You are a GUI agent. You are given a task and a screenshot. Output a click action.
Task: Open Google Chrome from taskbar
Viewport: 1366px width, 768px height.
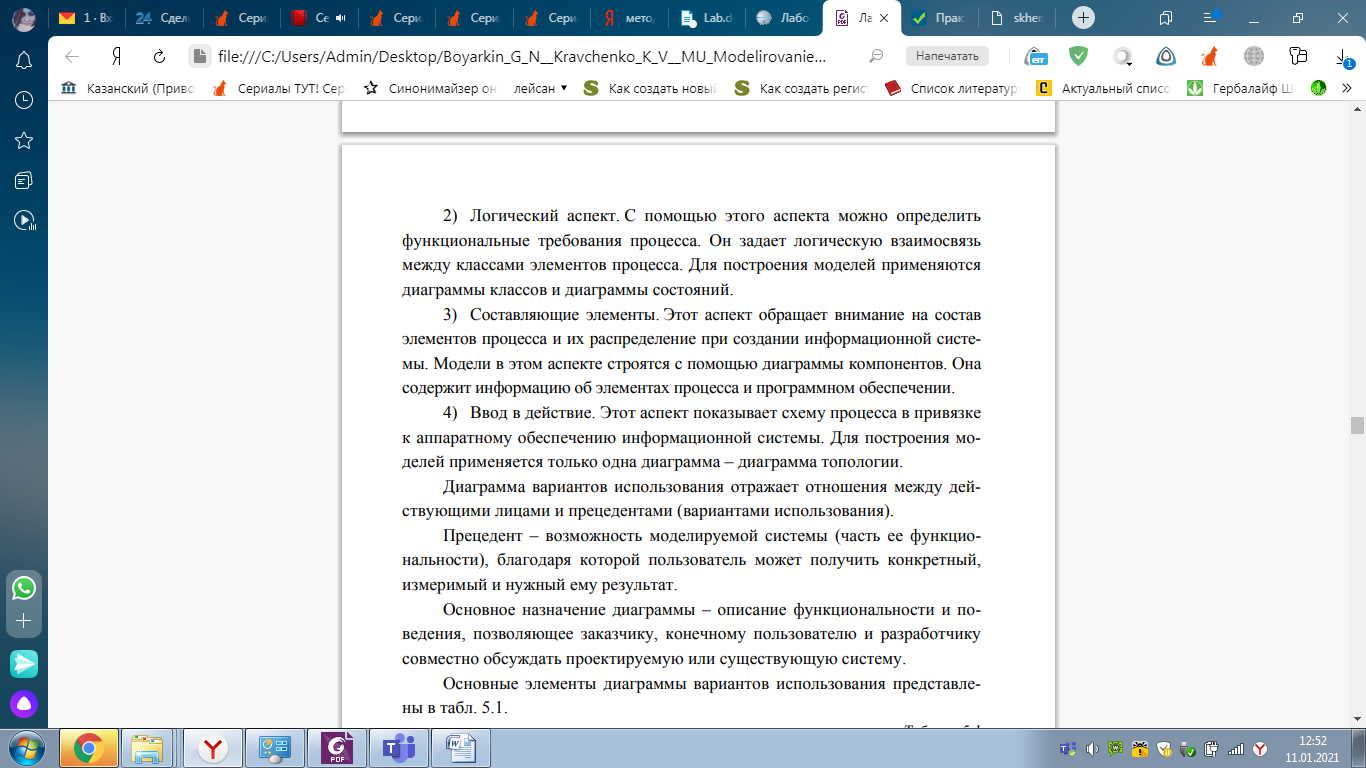[x=89, y=747]
